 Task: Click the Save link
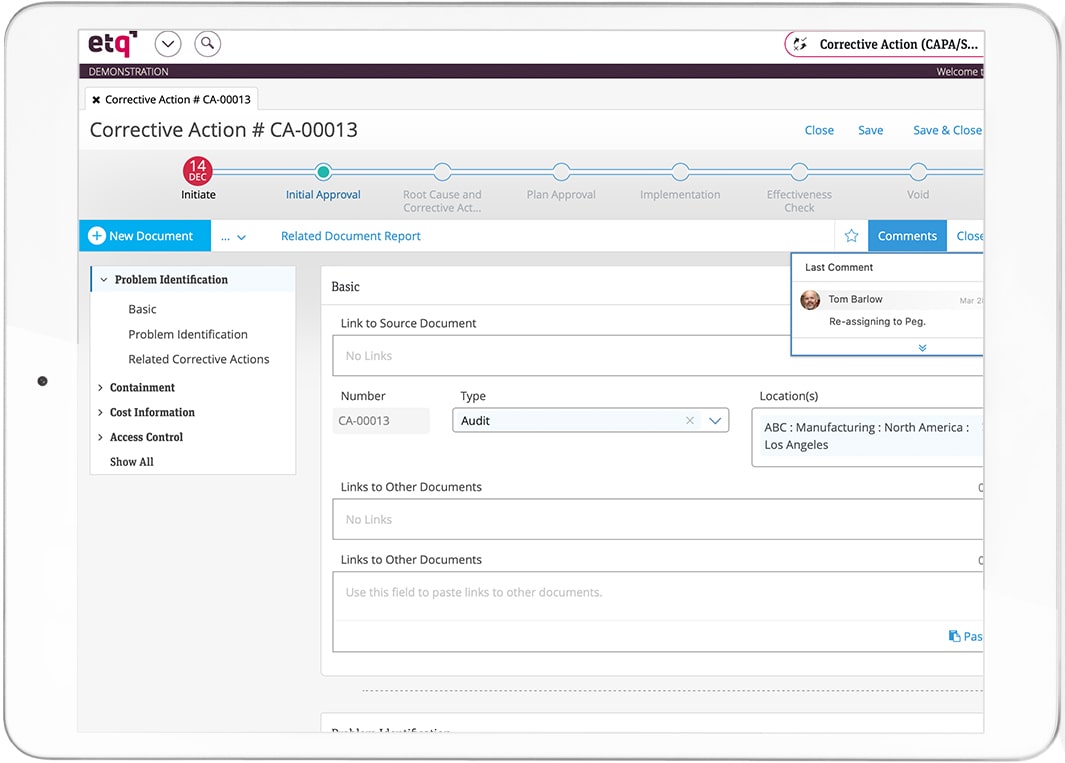[870, 130]
